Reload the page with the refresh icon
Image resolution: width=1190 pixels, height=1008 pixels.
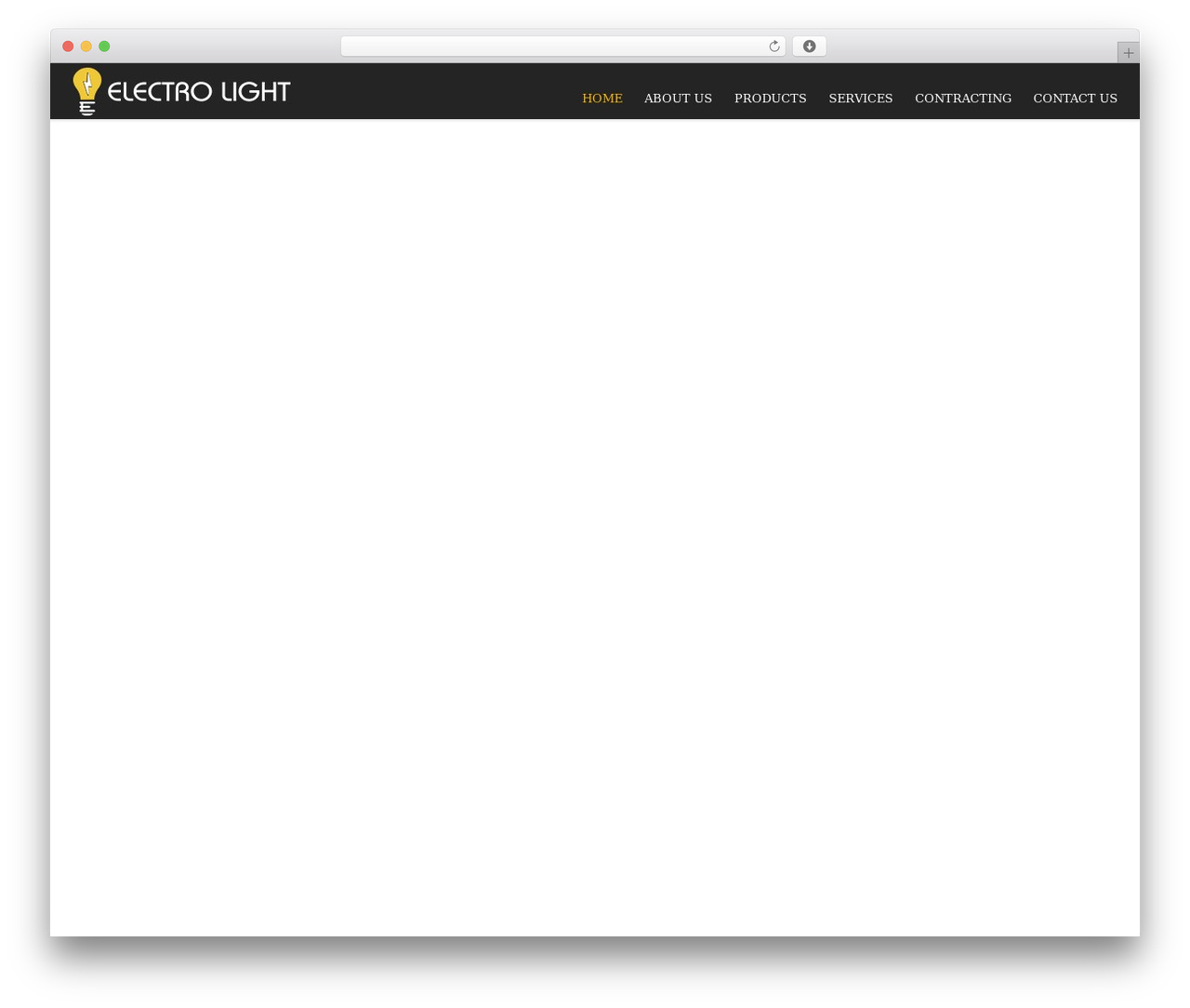[x=773, y=46]
